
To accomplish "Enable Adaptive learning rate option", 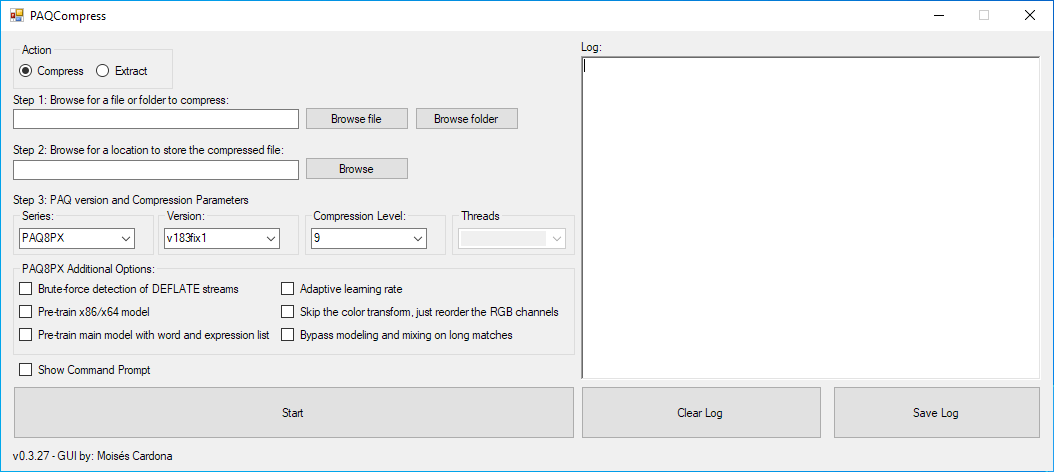I will [288, 289].
